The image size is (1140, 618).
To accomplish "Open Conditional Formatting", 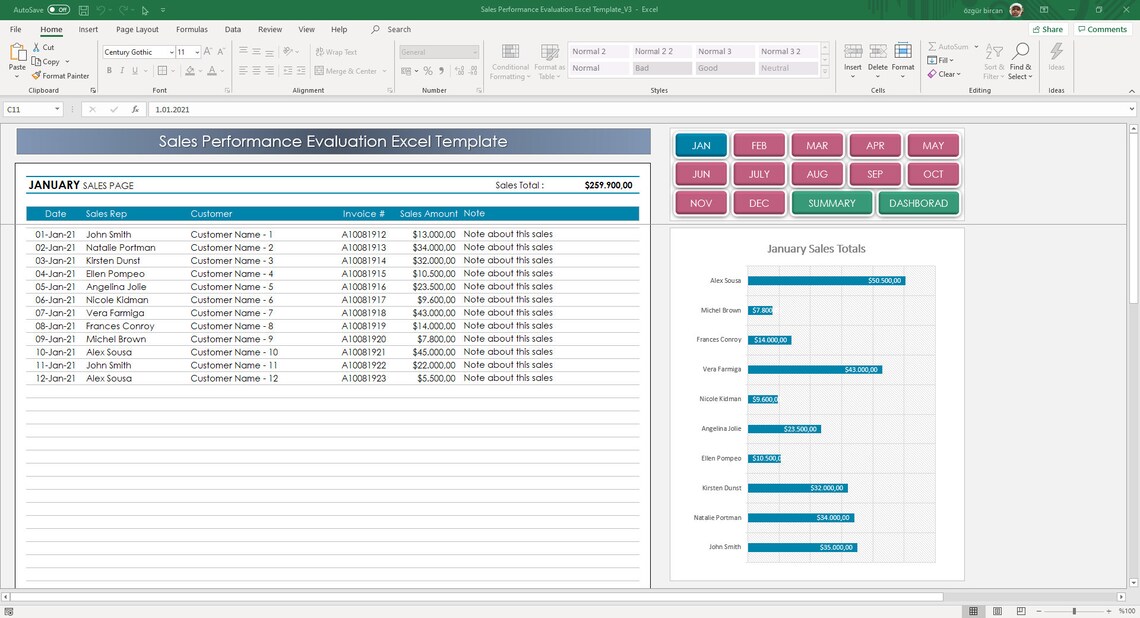I will click(510, 60).
